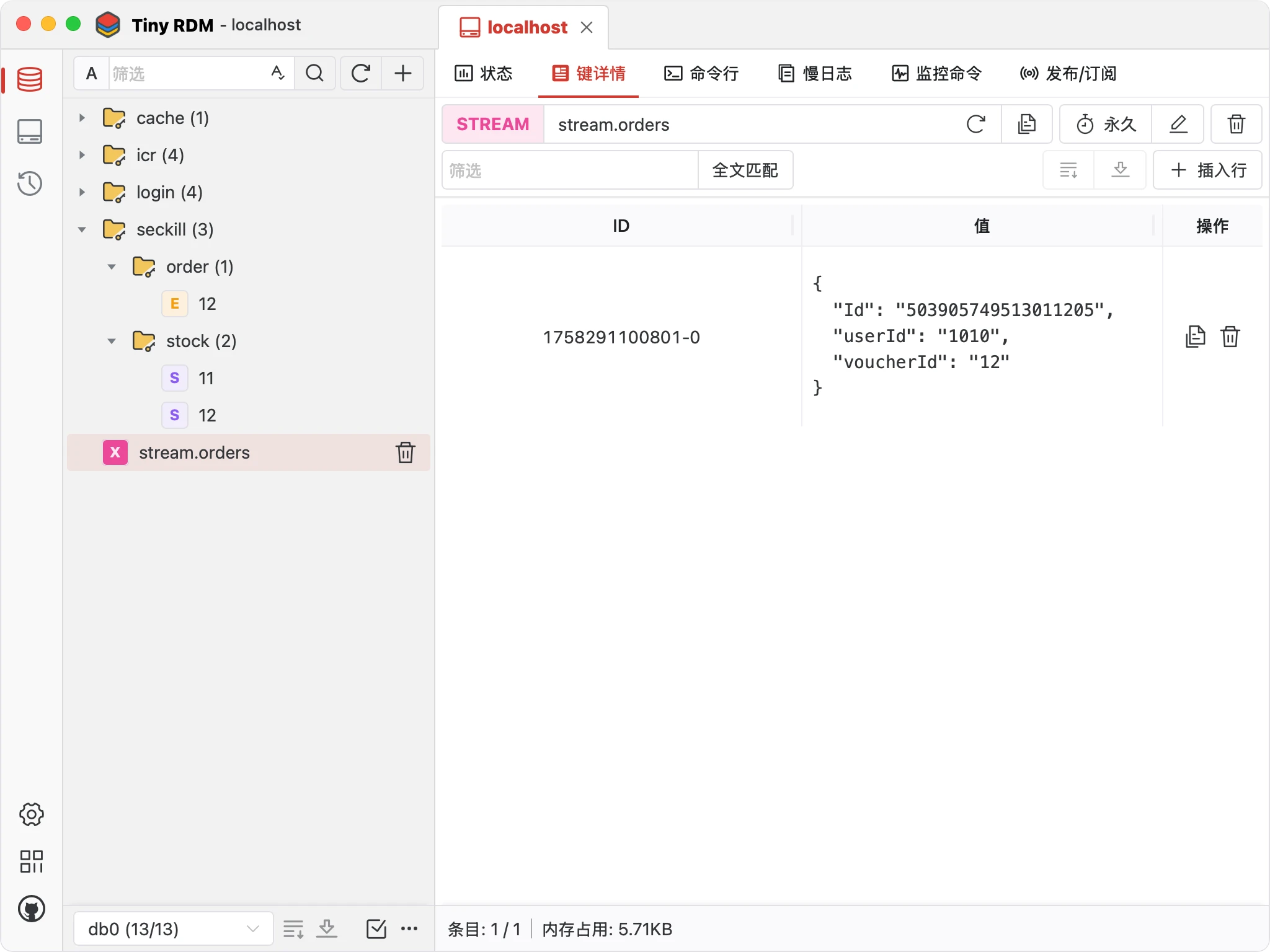This screenshot has height=952, width=1270.
Task: Delete the stream.orders key from tree
Action: point(406,452)
